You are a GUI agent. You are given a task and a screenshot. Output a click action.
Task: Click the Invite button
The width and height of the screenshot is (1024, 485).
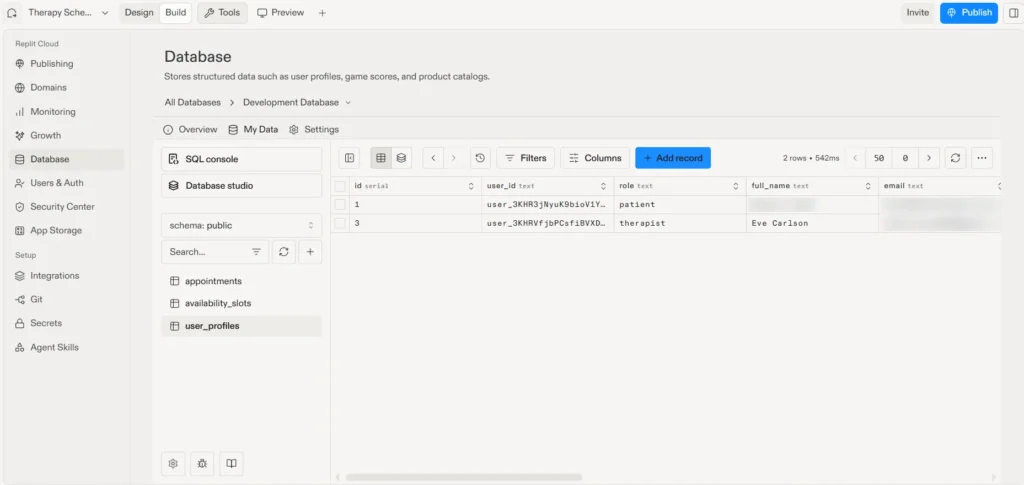(x=918, y=12)
